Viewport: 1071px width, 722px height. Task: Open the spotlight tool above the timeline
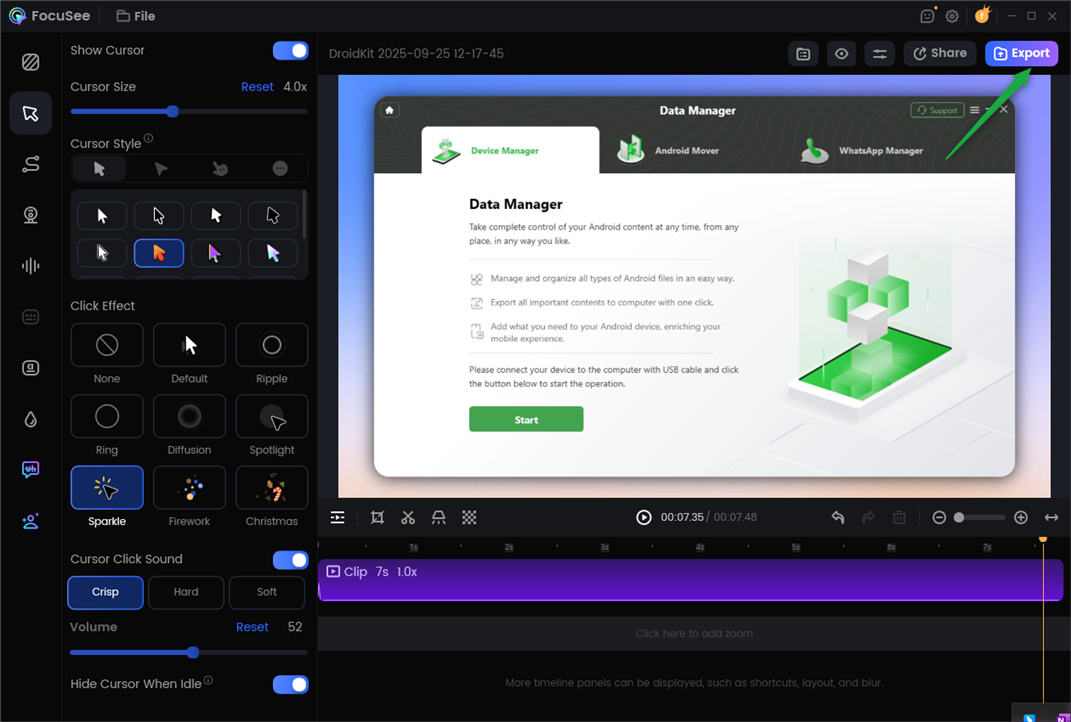pyautogui.click(x=438, y=517)
